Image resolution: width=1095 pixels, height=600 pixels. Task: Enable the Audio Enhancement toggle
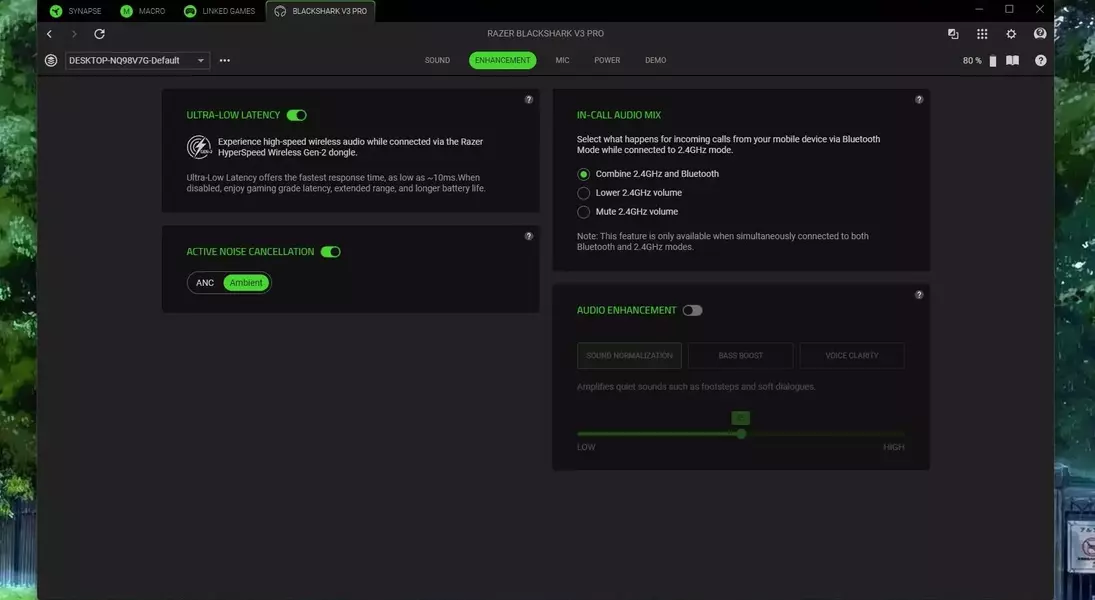click(692, 310)
